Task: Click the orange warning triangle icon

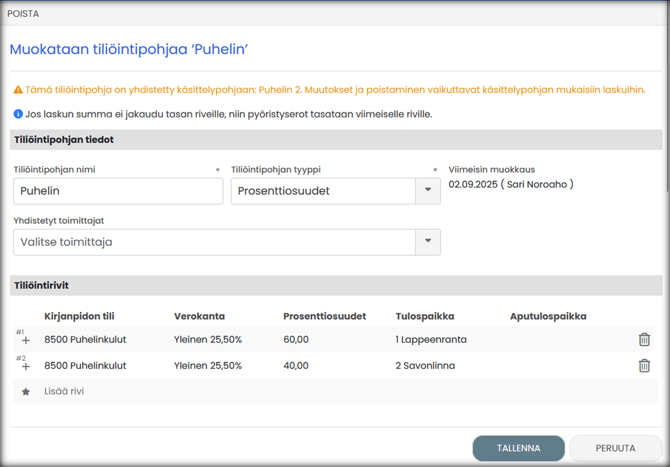Action: click(18, 89)
